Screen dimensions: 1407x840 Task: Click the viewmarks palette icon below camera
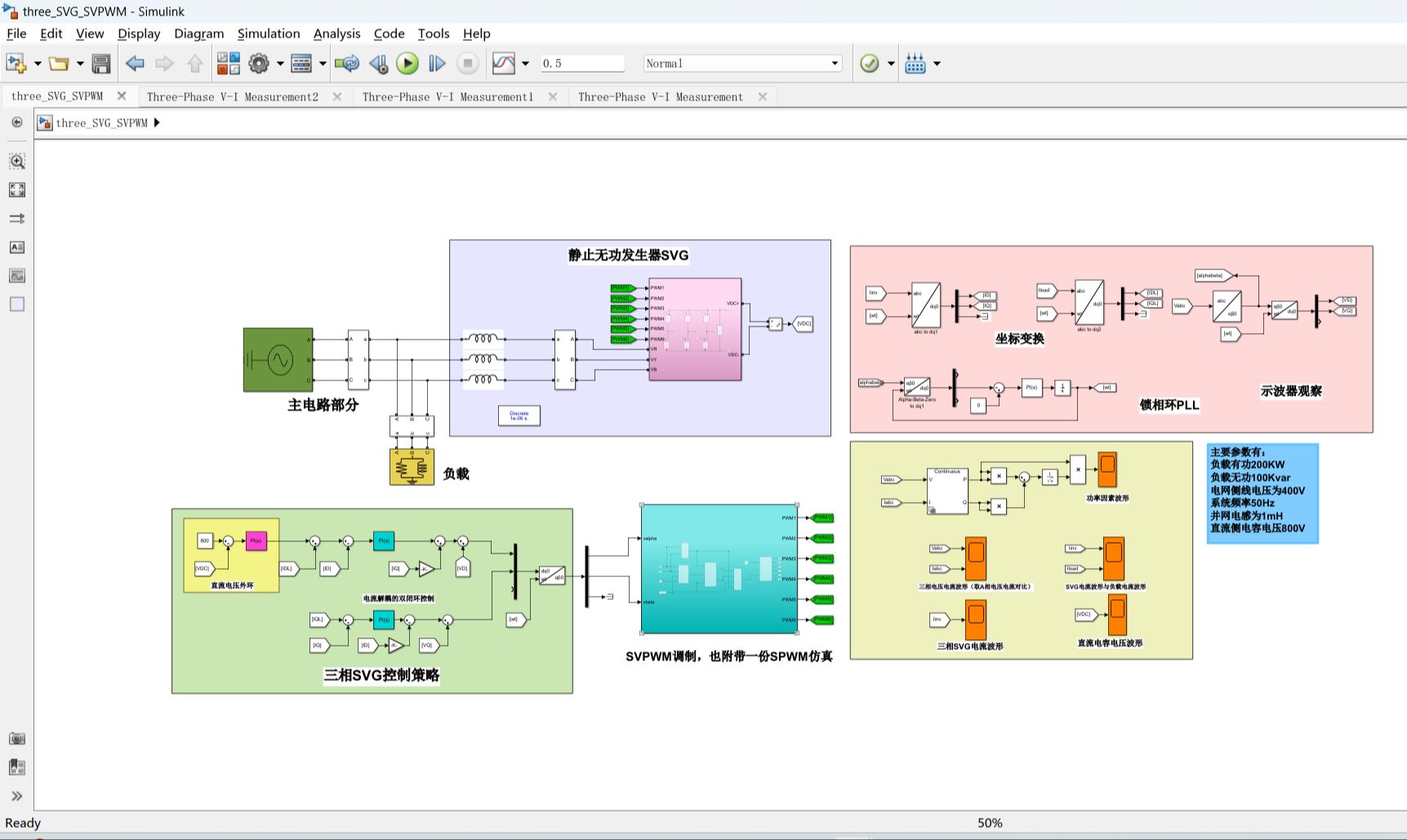17,767
